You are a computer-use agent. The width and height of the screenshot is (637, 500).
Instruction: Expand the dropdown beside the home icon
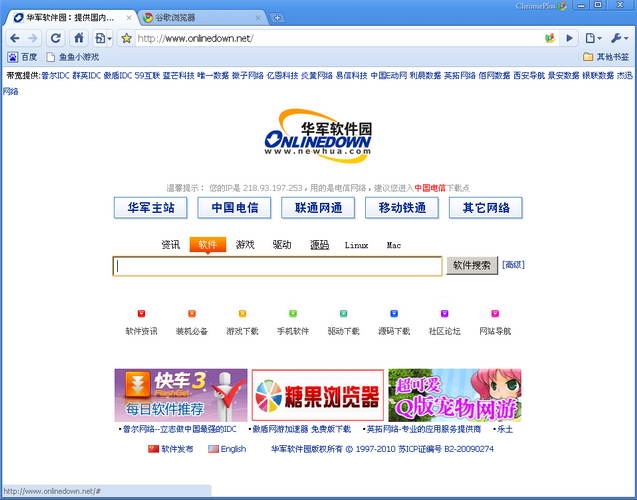103,38
